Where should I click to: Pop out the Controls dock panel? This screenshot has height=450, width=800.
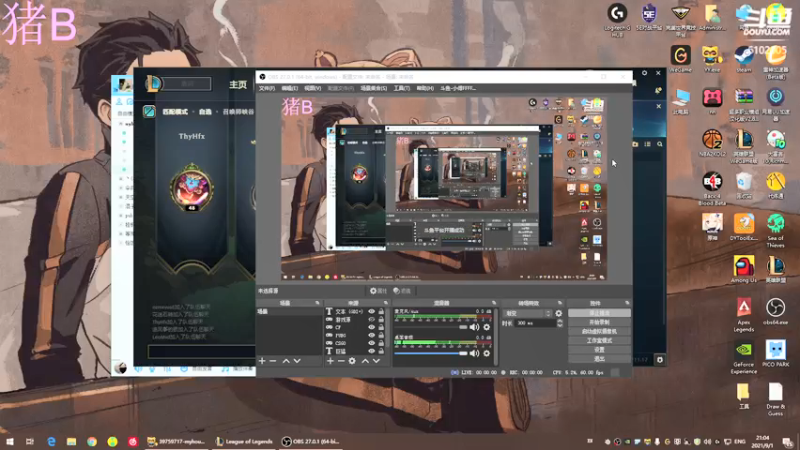[627, 303]
